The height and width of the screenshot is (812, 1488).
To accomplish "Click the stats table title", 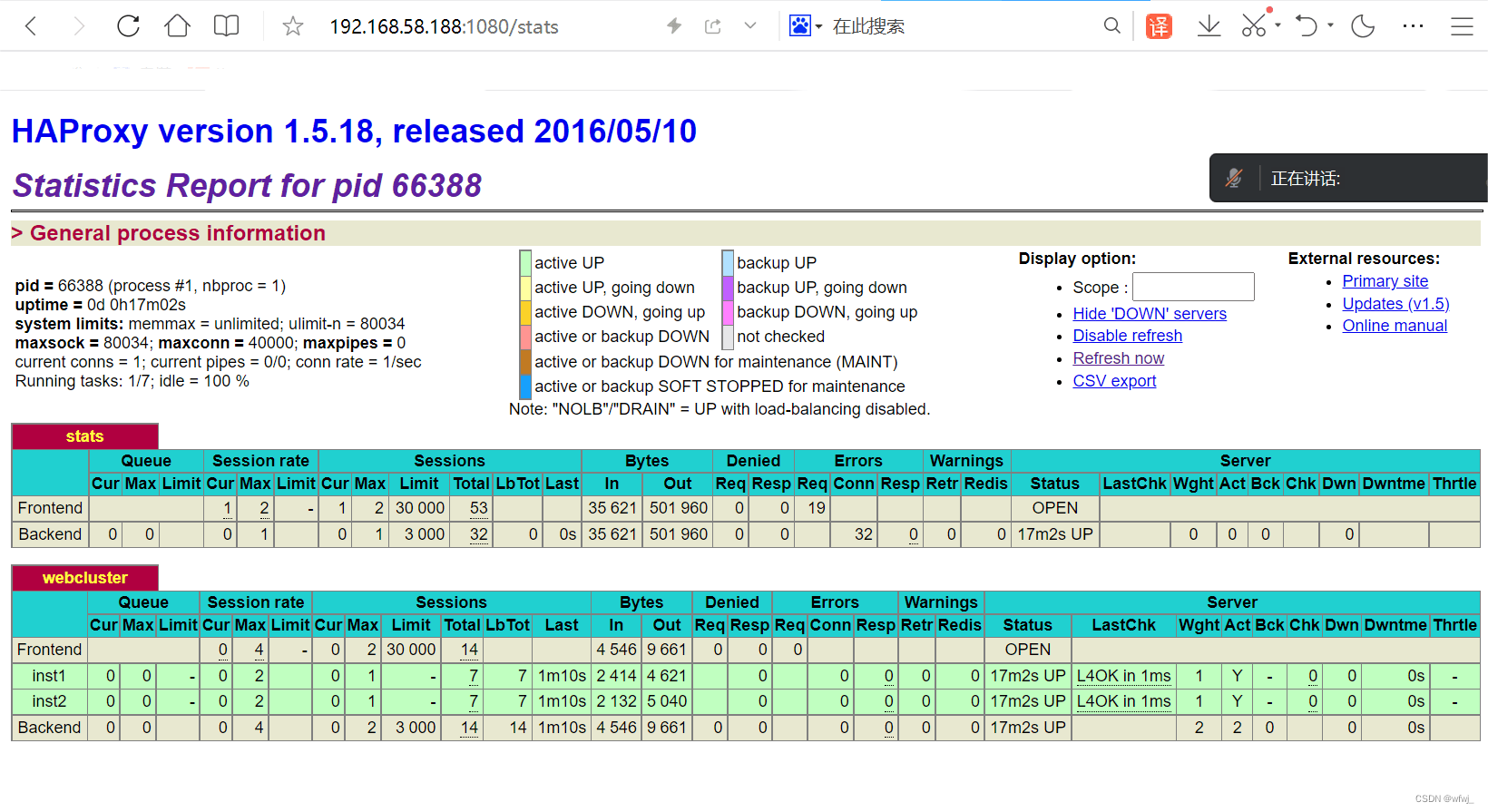I will (84, 436).
